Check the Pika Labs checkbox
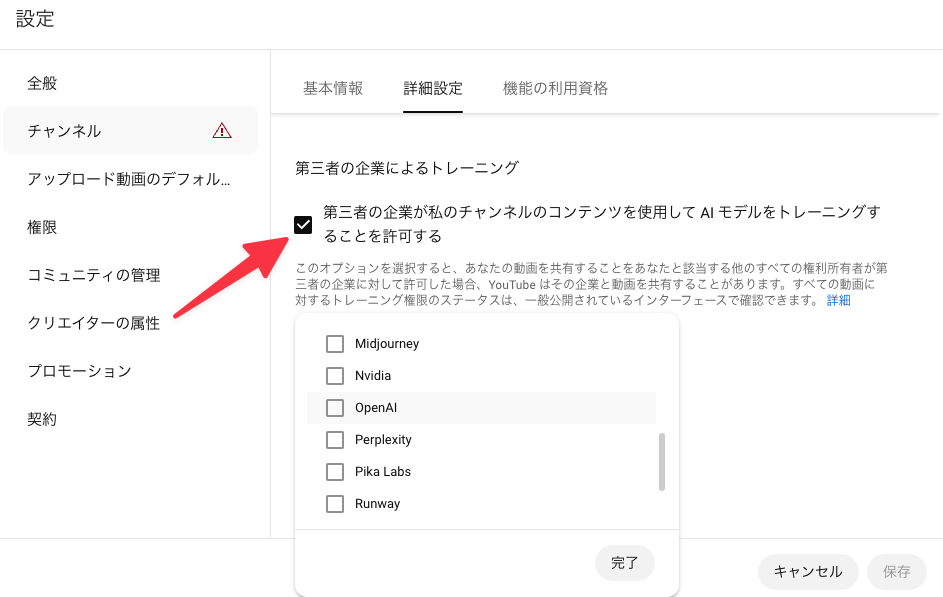This screenshot has width=943, height=597. click(x=335, y=471)
